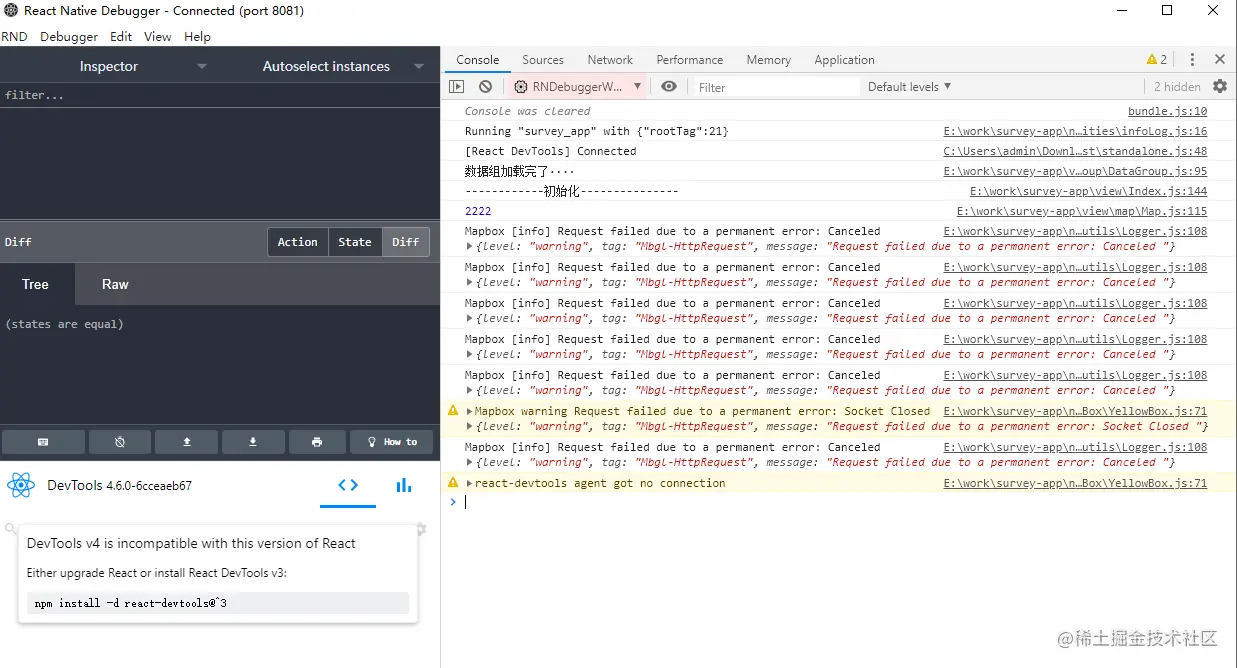1237x668 pixels.
Task: Show console sidebar panel icon
Action: tap(457, 87)
